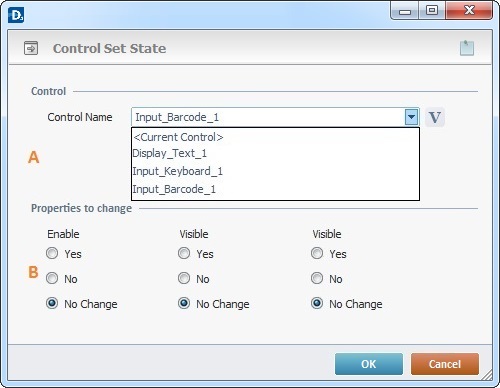Select Yes under Enable
500x388 pixels.
[x=52, y=253]
